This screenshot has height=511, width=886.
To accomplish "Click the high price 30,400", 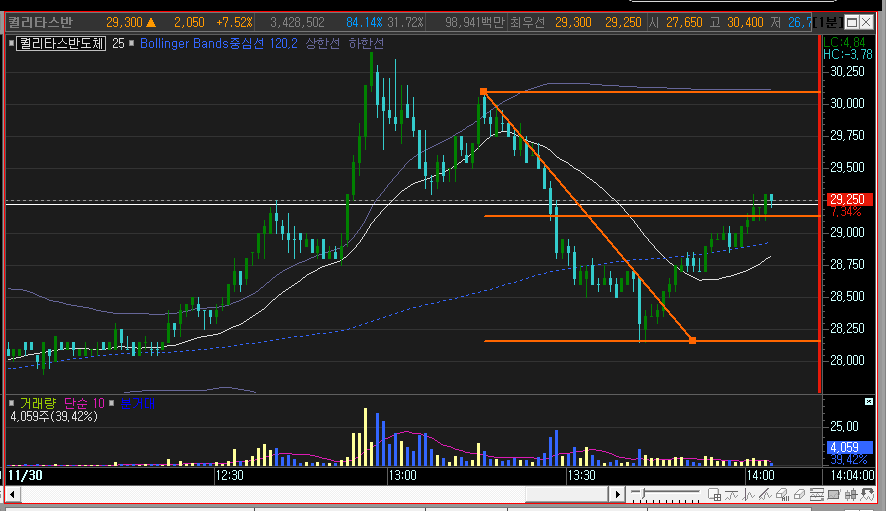I will click(x=745, y=23).
